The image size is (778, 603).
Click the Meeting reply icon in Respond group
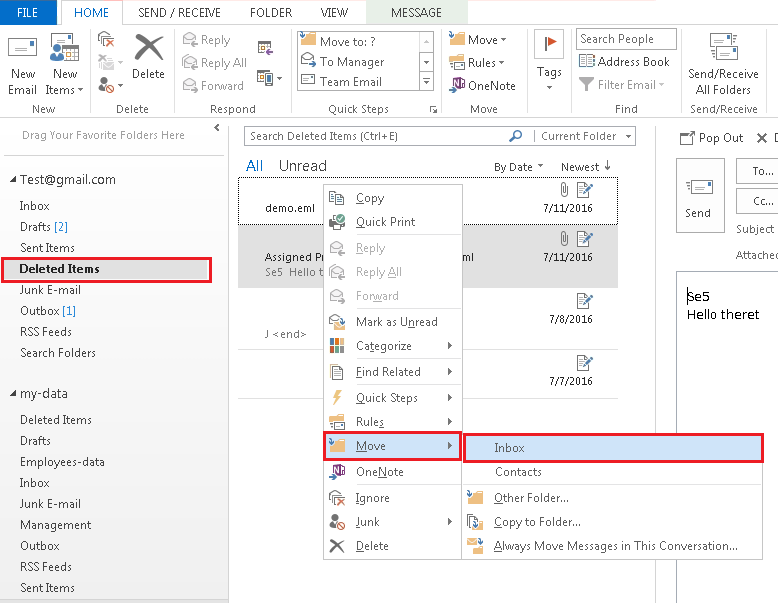click(x=265, y=48)
